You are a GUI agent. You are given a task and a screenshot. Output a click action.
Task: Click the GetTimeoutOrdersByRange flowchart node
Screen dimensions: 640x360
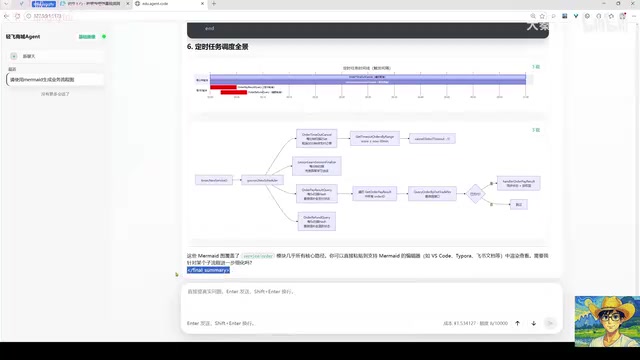point(375,139)
